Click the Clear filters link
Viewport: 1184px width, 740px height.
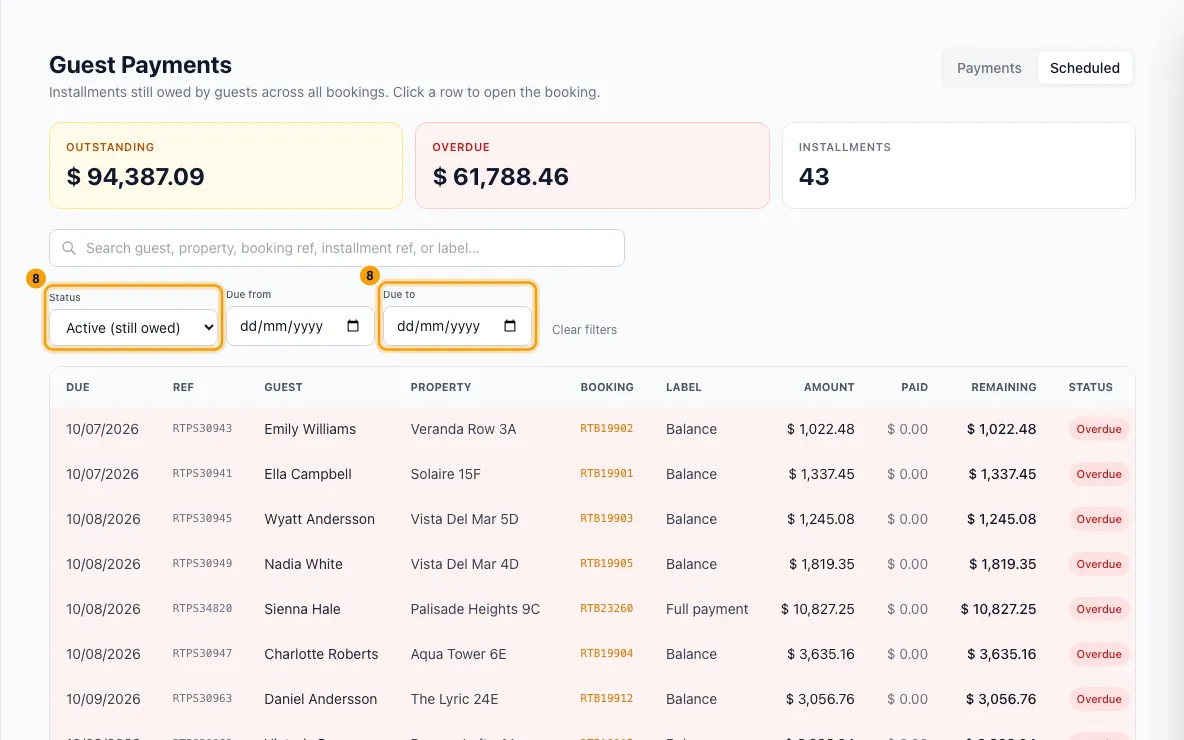(x=584, y=329)
